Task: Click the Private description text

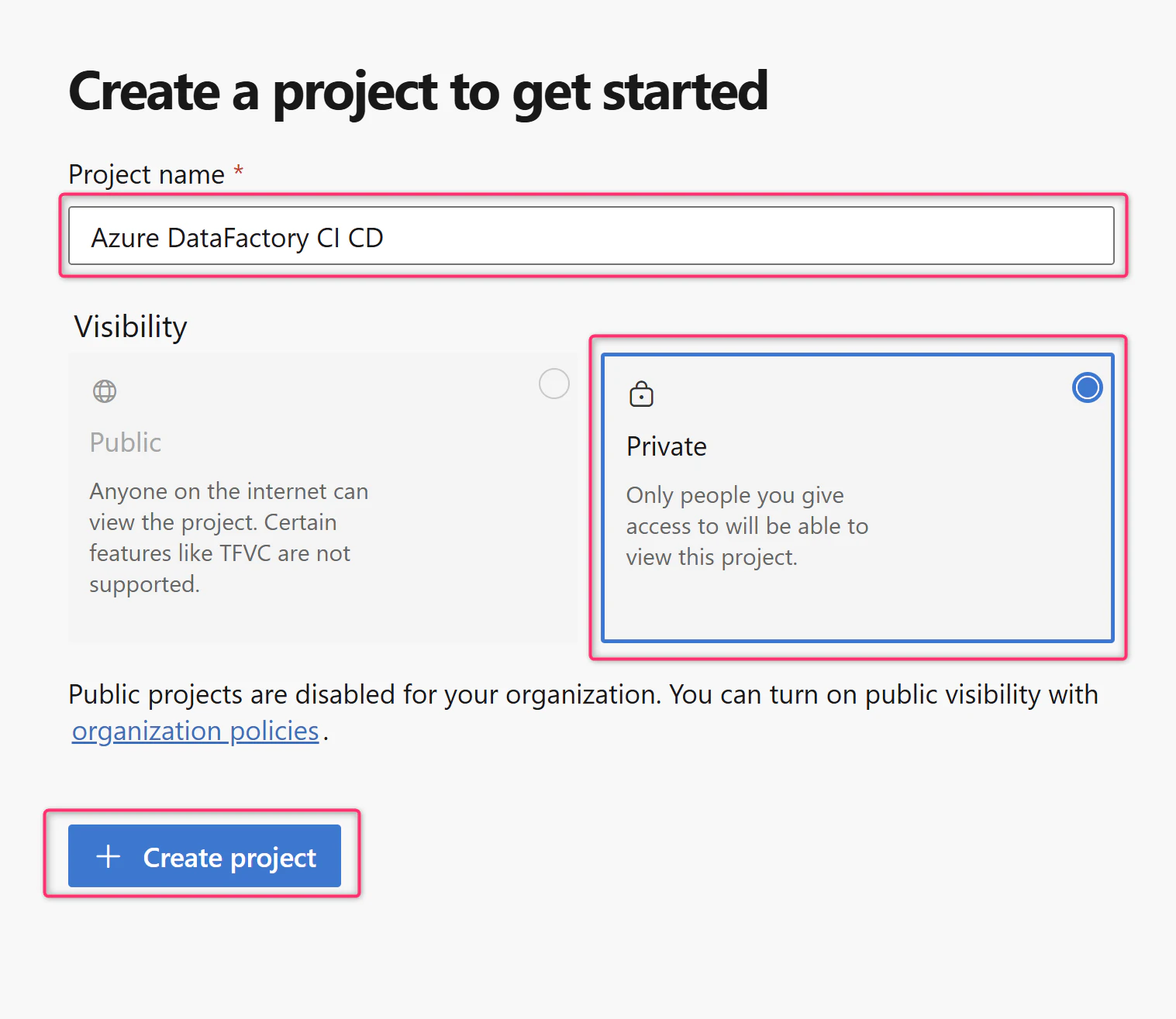Action: 747,526
